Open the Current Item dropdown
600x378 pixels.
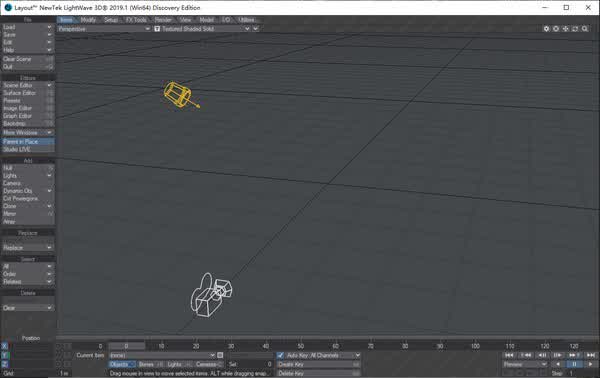point(162,355)
